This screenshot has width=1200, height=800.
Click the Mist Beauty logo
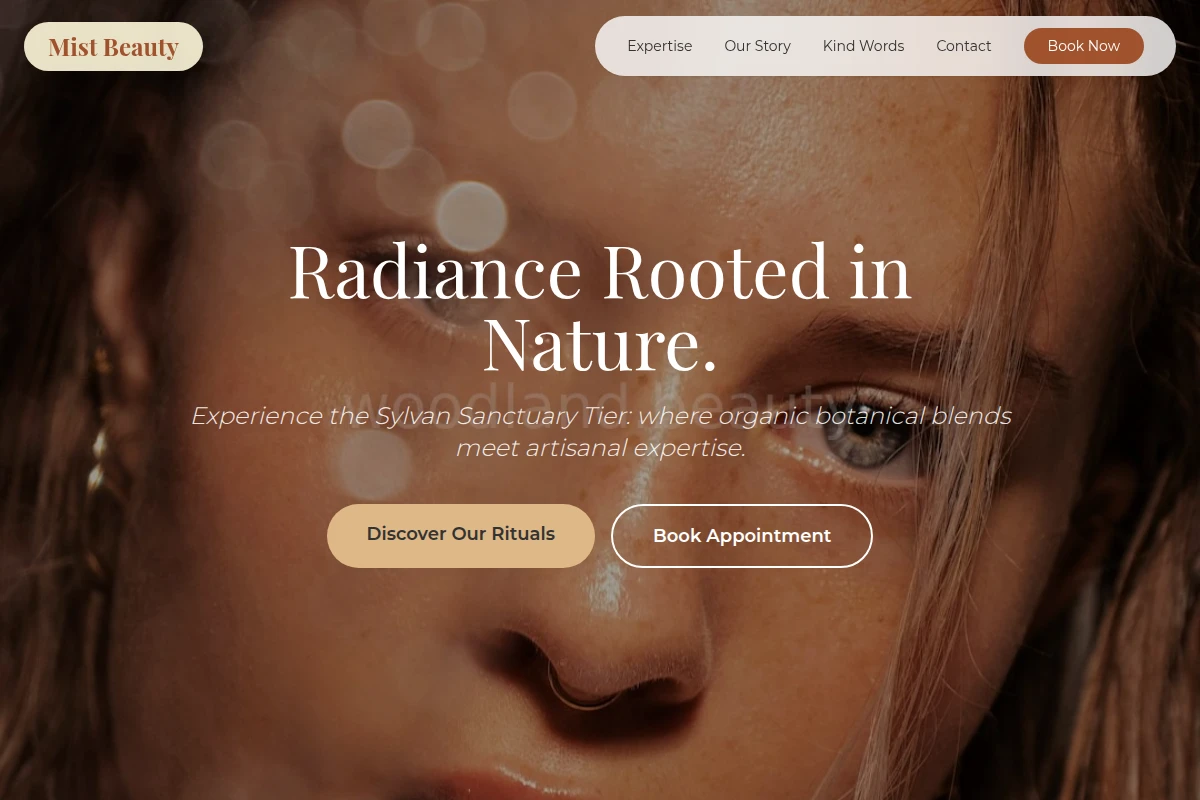tap(113, 47)
